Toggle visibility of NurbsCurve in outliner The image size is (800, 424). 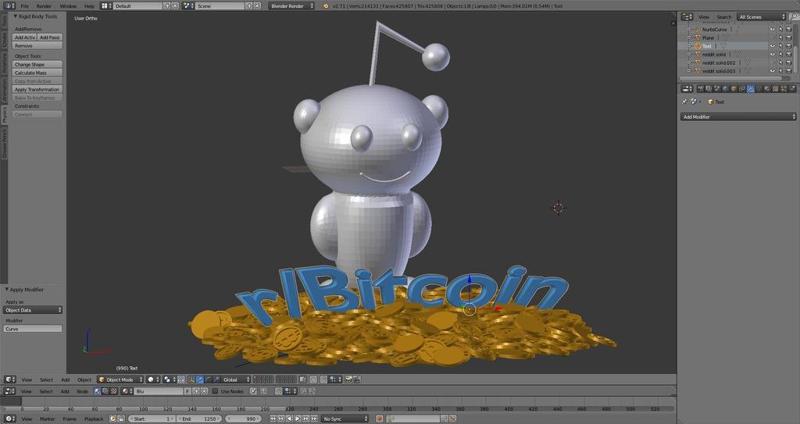[772, 29]
